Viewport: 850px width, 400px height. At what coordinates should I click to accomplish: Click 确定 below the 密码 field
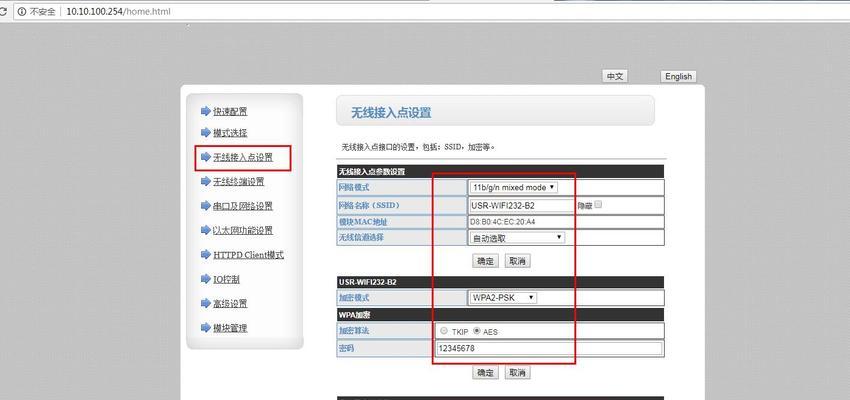click(485, 372)
